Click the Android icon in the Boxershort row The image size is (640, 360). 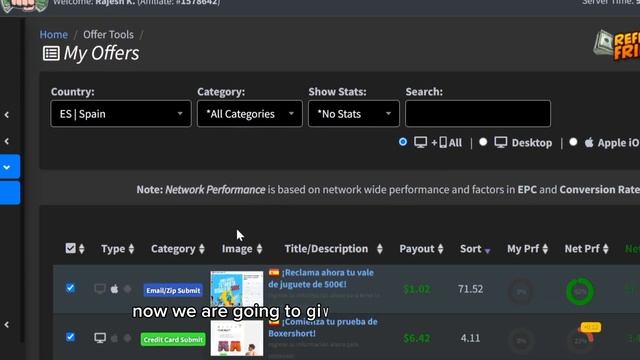coord(127,338)
